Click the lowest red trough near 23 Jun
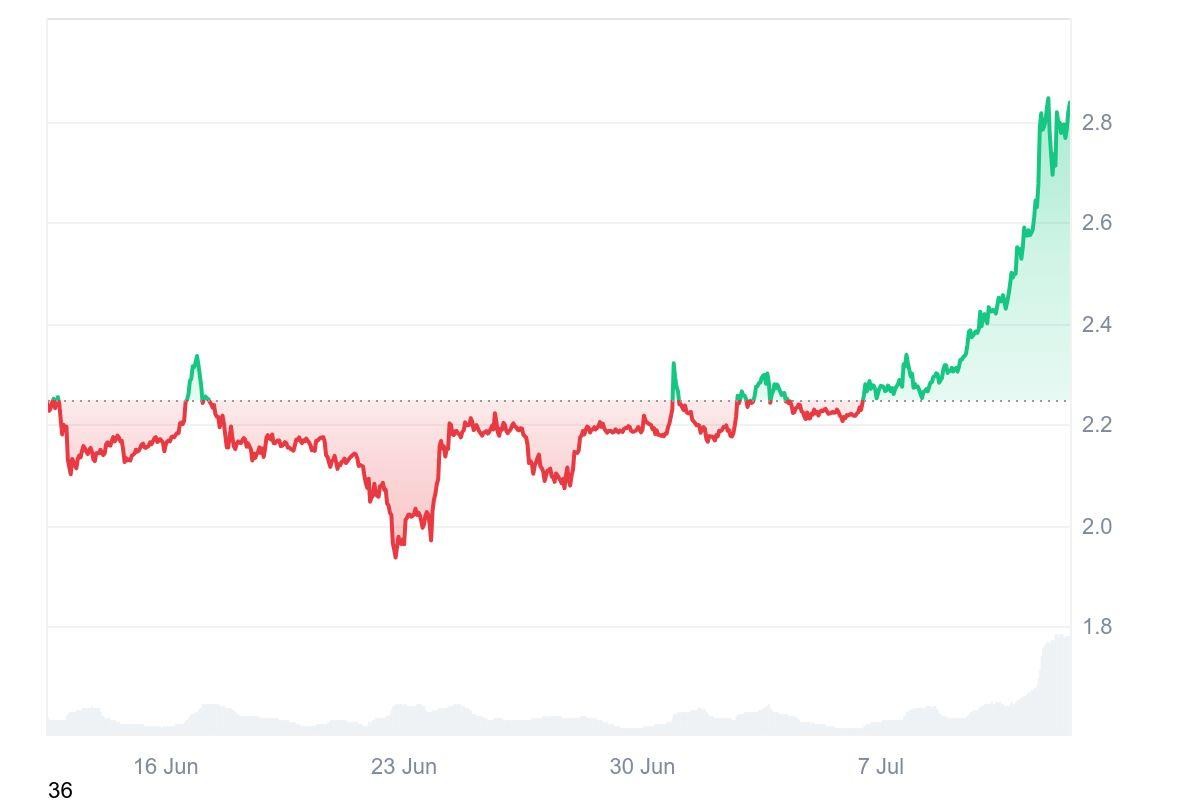 tap(396, 554)
